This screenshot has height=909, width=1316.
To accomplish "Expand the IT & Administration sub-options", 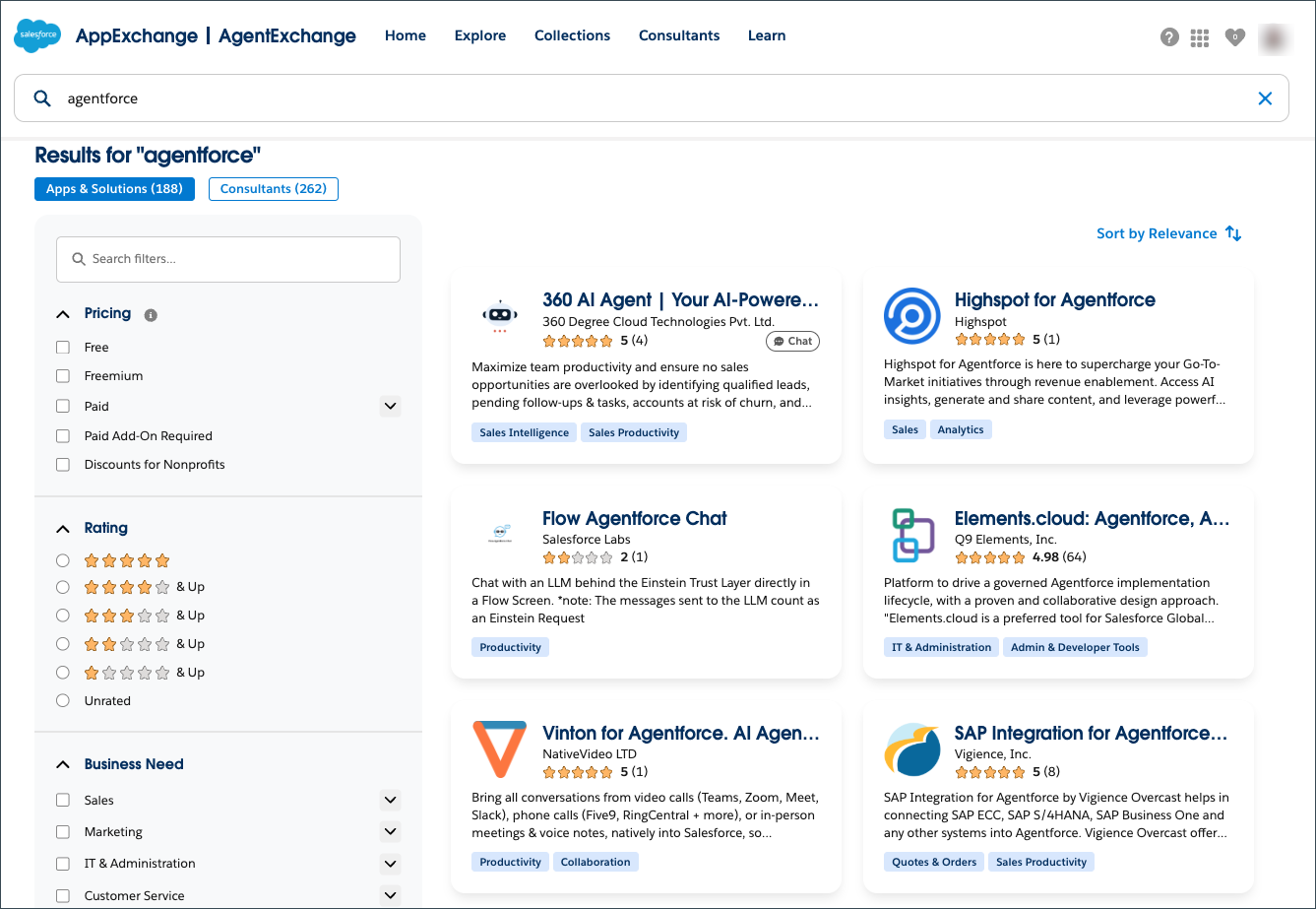I will pyautogui.click(x=390, y=864).
